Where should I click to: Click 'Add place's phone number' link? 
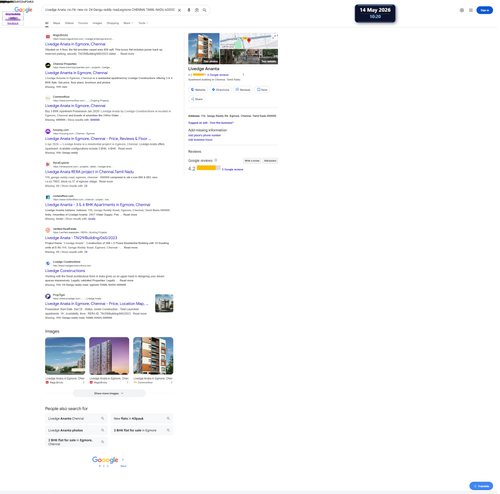tap(204, 135)
